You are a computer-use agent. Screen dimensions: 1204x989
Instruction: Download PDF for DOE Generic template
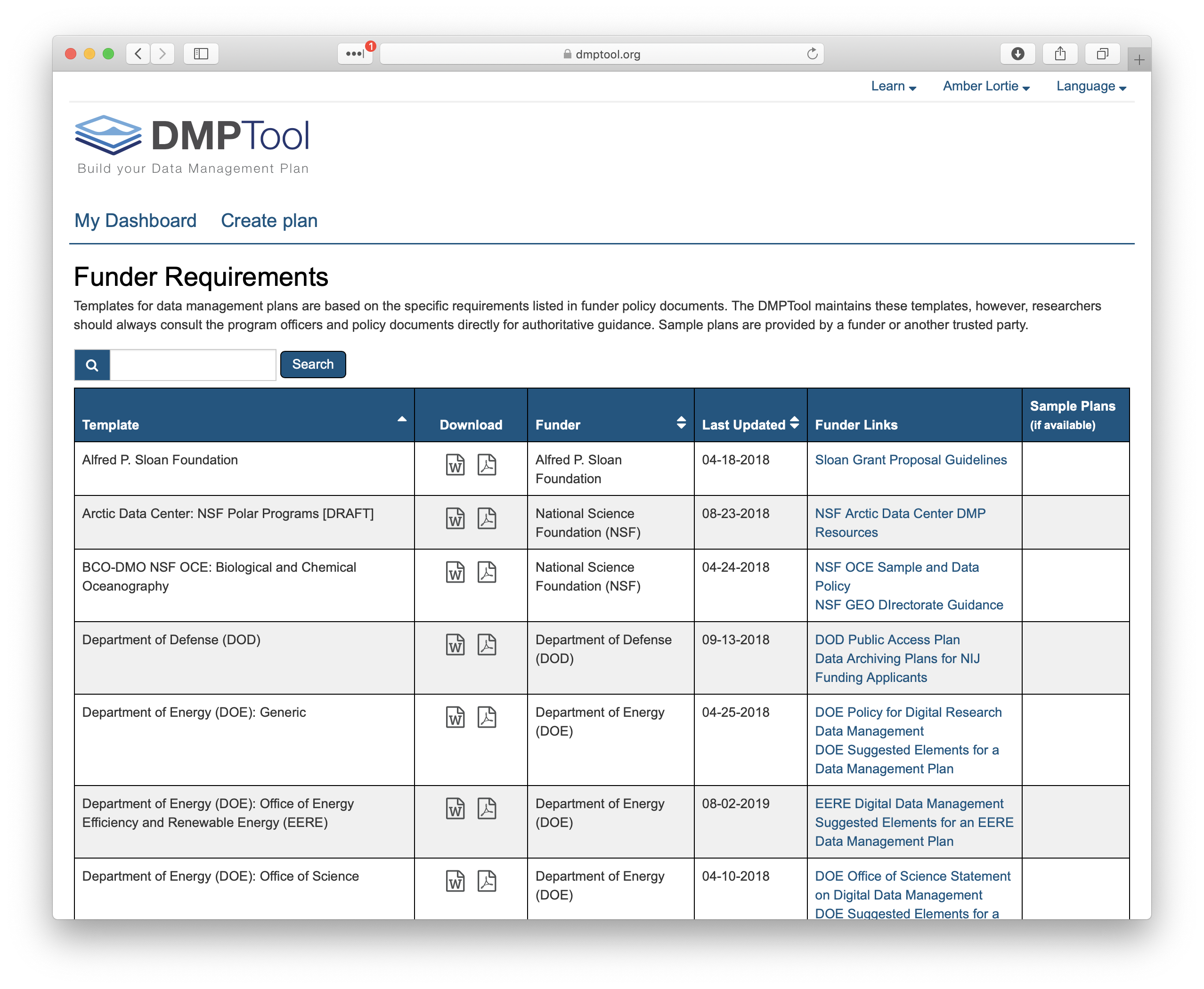(487, 717)
